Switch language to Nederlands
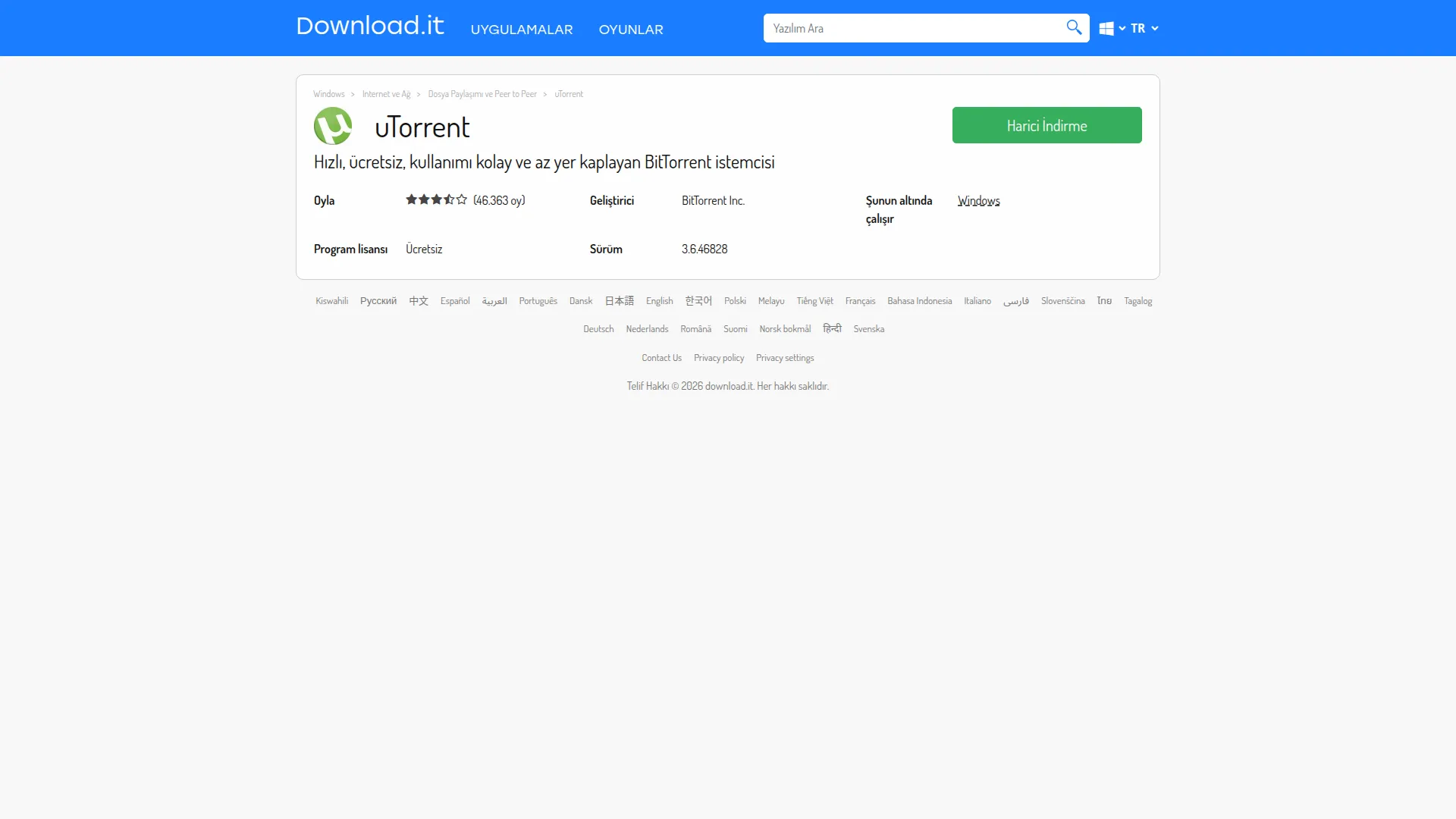Viewport: 1456px width, 819px height. 647,329
